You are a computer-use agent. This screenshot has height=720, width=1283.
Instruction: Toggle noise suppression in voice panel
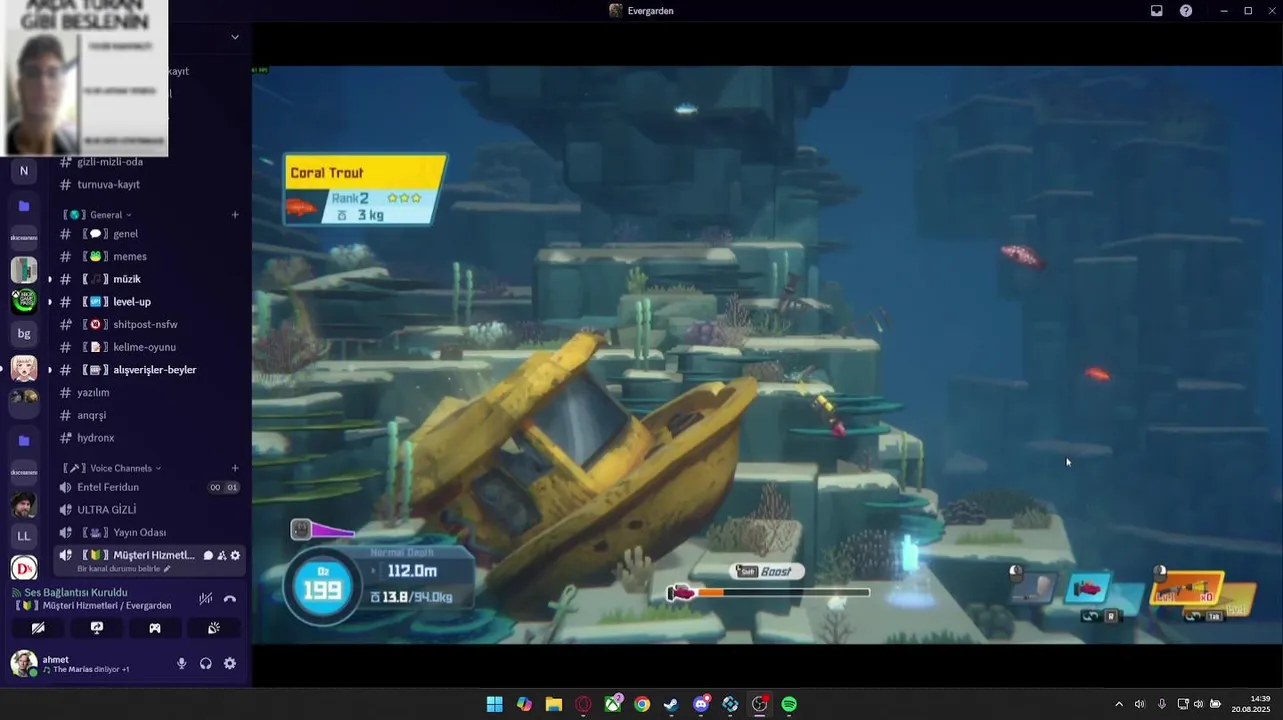tap(205, 599)
